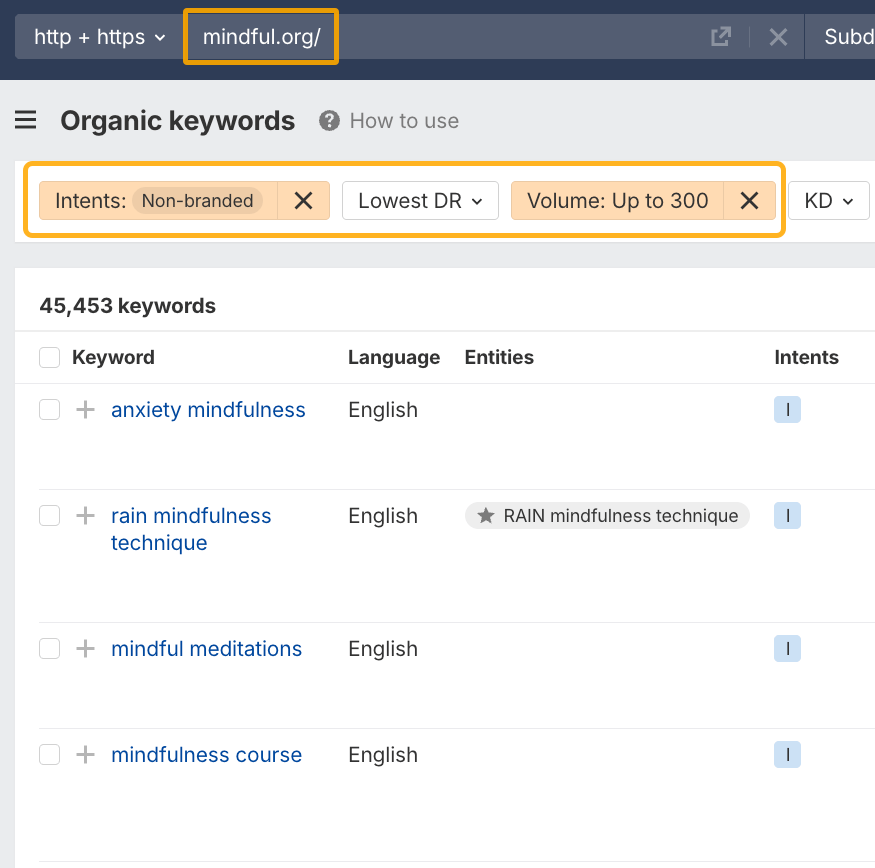Image resolution: width=875 pixels, height=868 pixels.
Task: Click the How to use link
Action: (404, 121)
